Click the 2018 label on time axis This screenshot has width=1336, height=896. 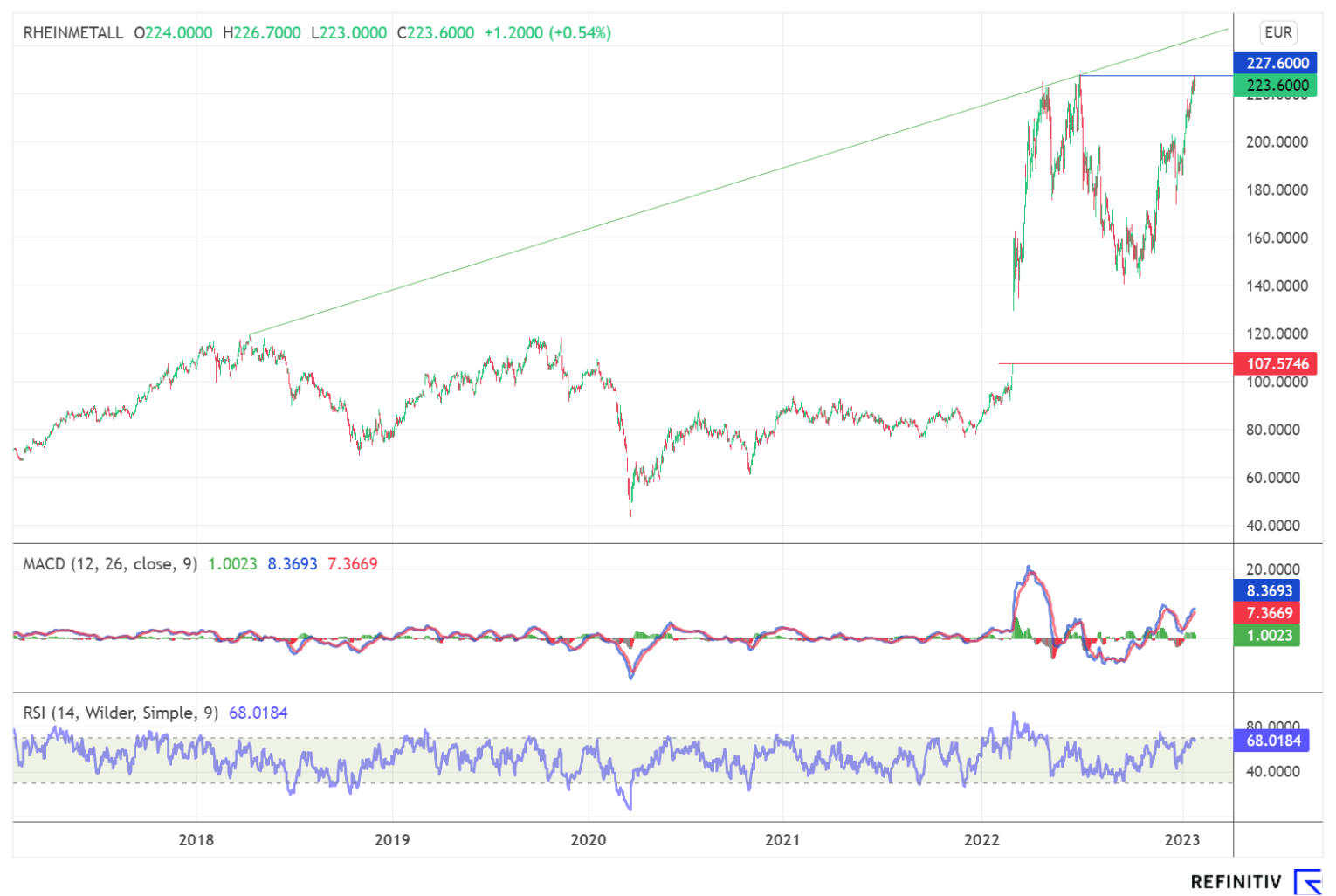pyautogui.click(x=196, y=840)
